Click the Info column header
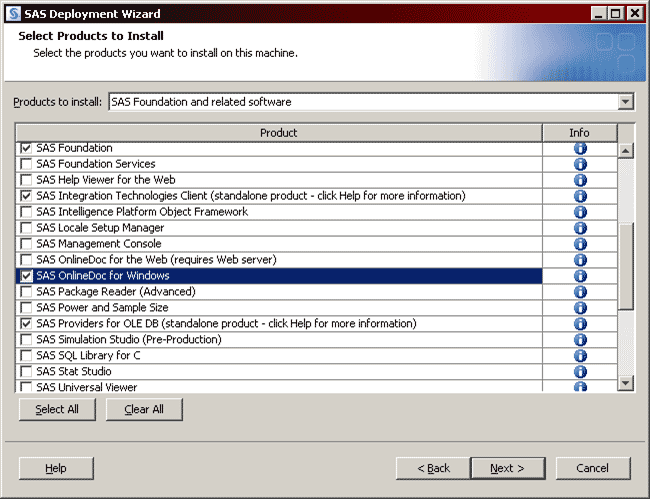This screenshot has width=650, height=499. pyautogui.click(x=580, y=133)
